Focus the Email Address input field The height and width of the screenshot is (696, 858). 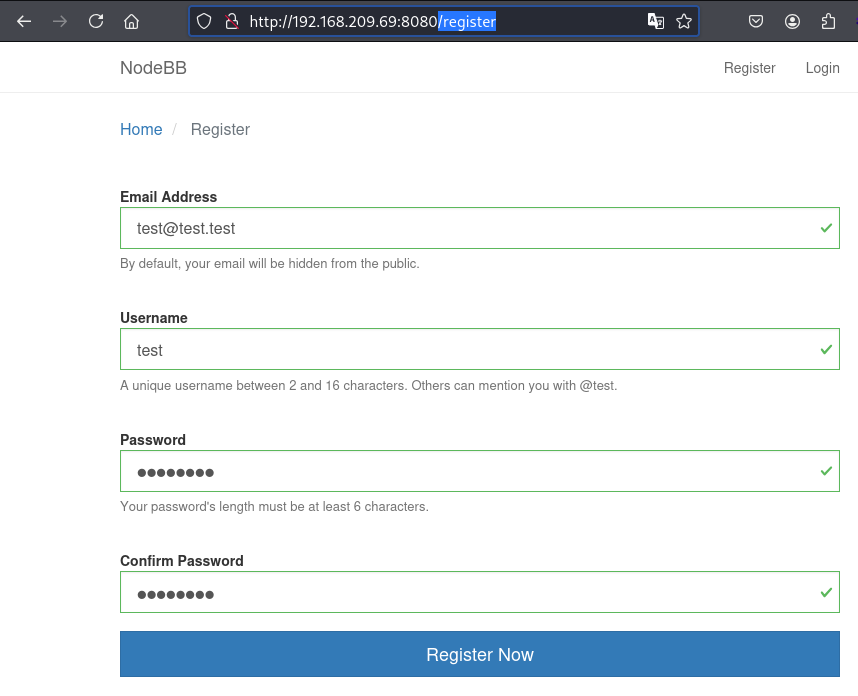coord(480,228)
